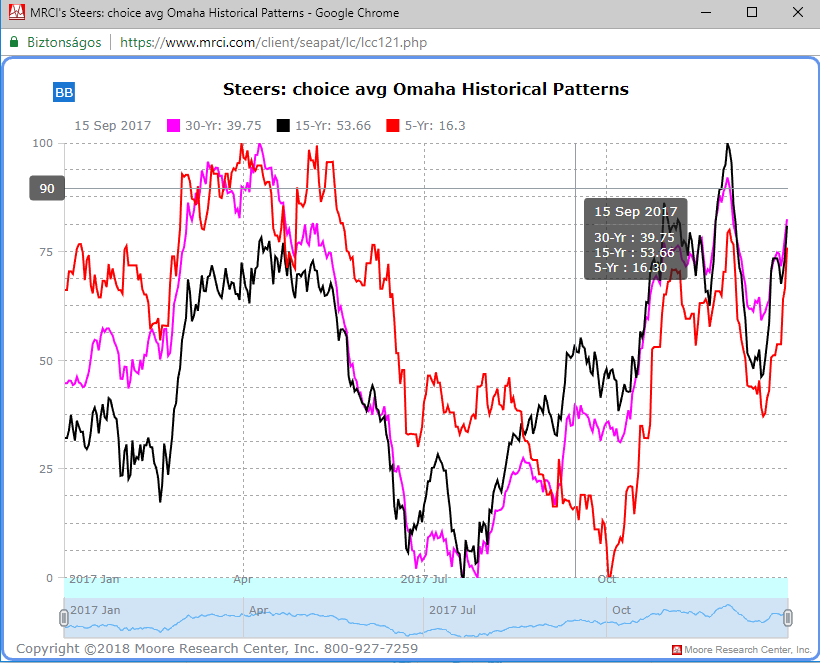
Task: Click the 15 Sep 2017 tooltip box
Action: click(635, 239)
